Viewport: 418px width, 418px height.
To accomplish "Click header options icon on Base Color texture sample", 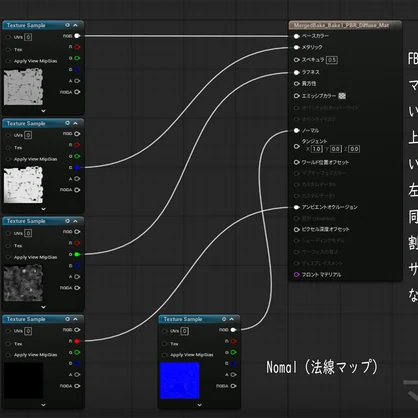I will coord(67,25).
